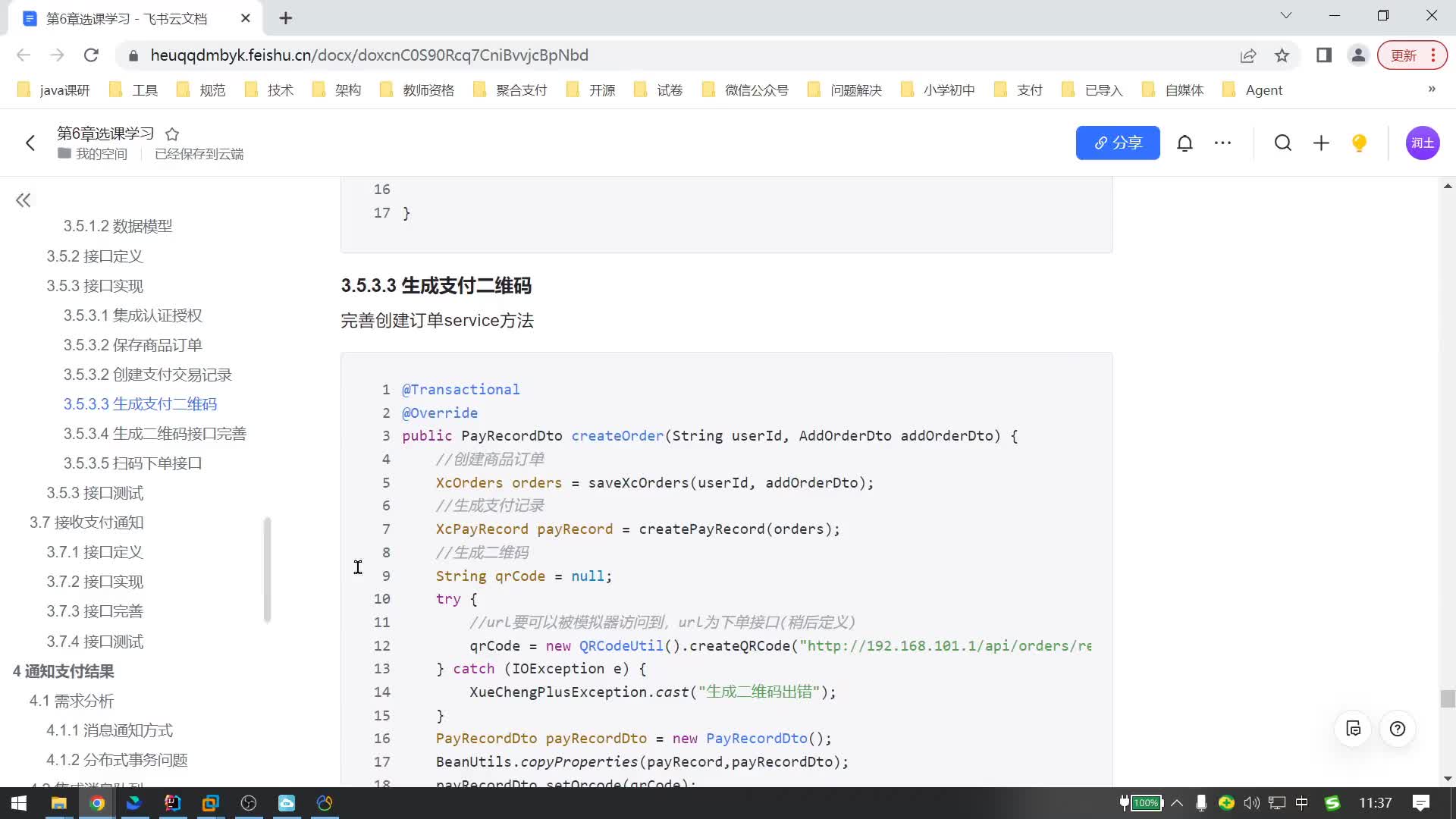Open the Agent bookmark folder
The height and width of the screenshot is (819, 1456).
pyautogui.click(x=1253, y=90)
